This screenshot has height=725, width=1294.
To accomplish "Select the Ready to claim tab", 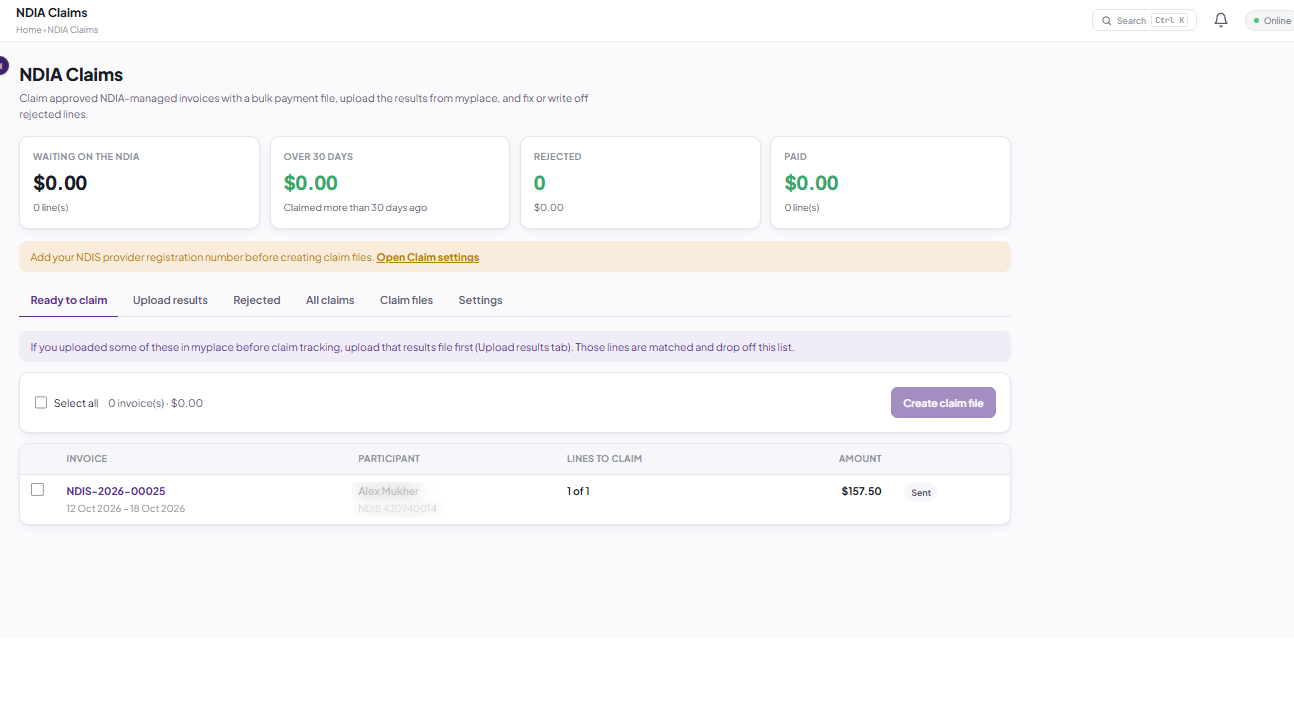I will pyautogui.click(x=69, y=300).
